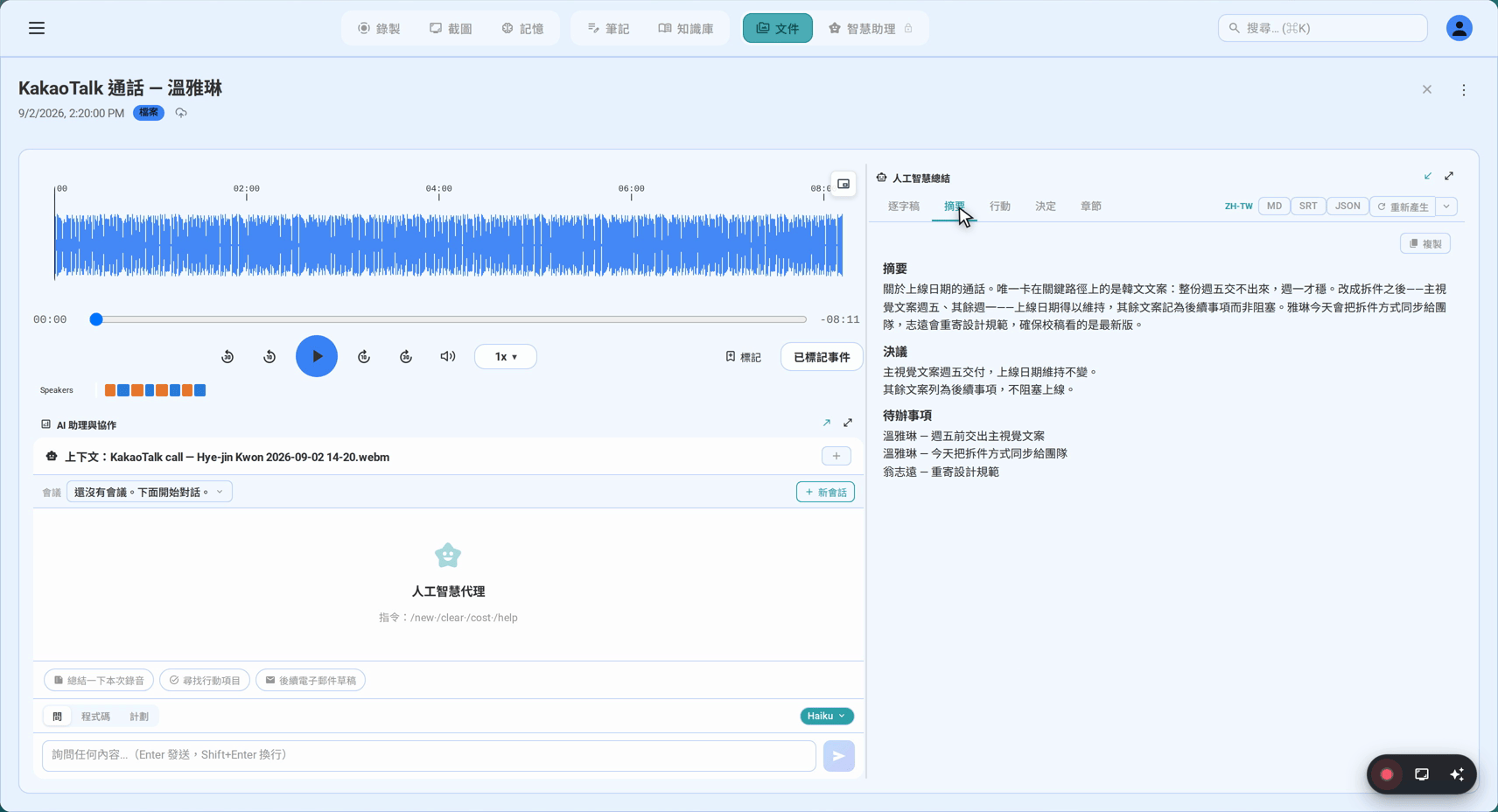
Task: Mute the audio volume
Action: pyautogui.click(x=448, y=356)
